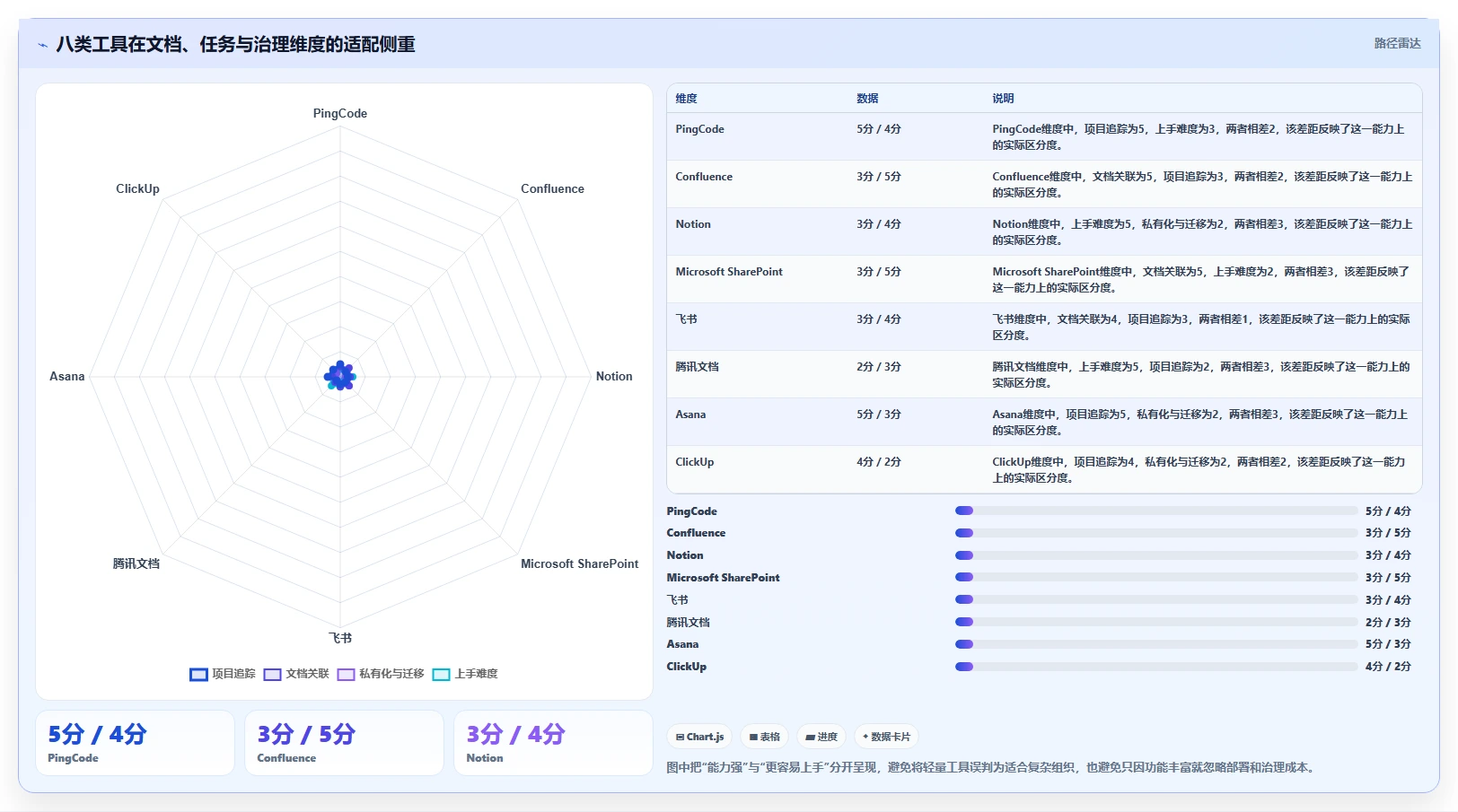Click the Notion table row name
This screenshot has height=812, width=1458.
coord(693,224)
